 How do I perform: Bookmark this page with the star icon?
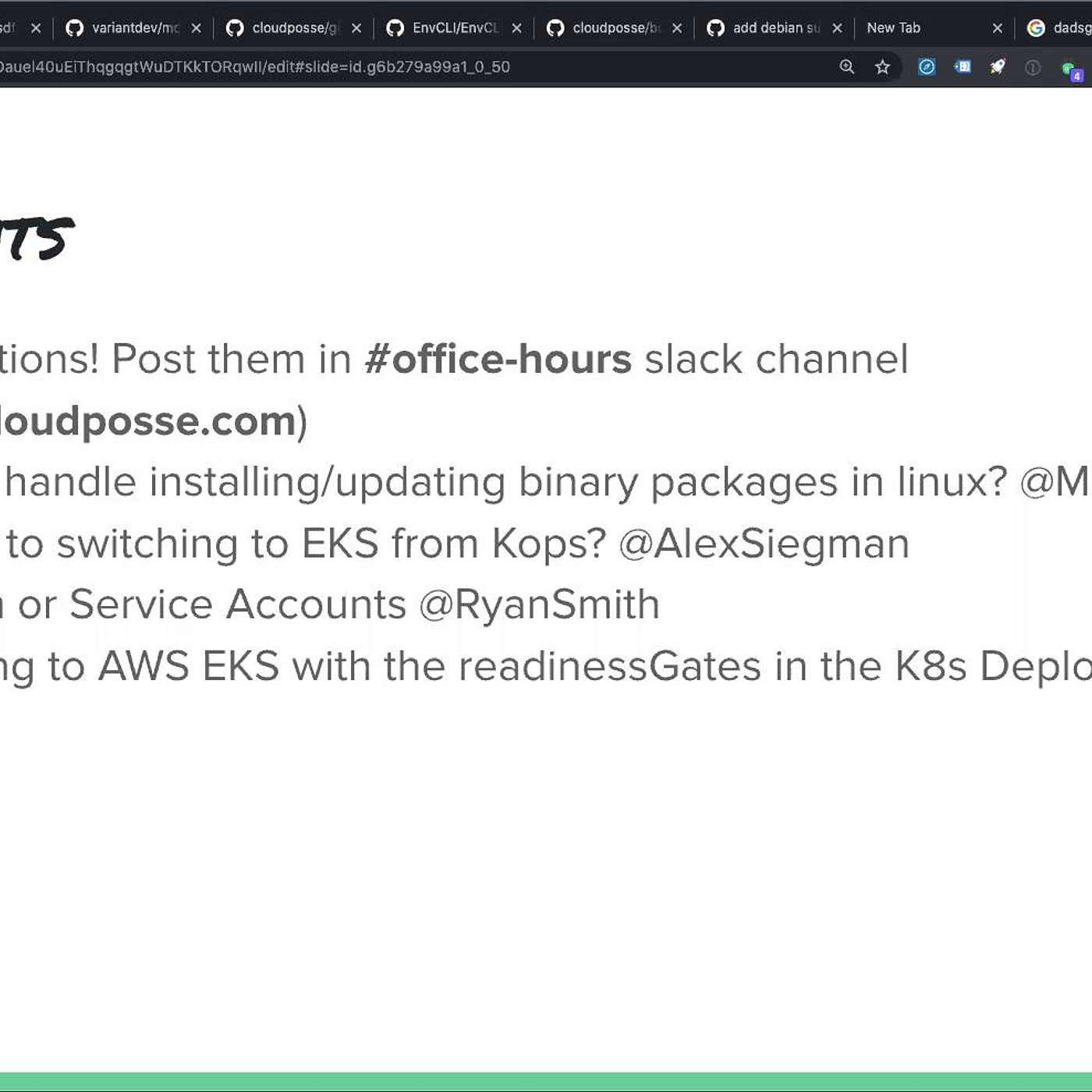(882, 67)
